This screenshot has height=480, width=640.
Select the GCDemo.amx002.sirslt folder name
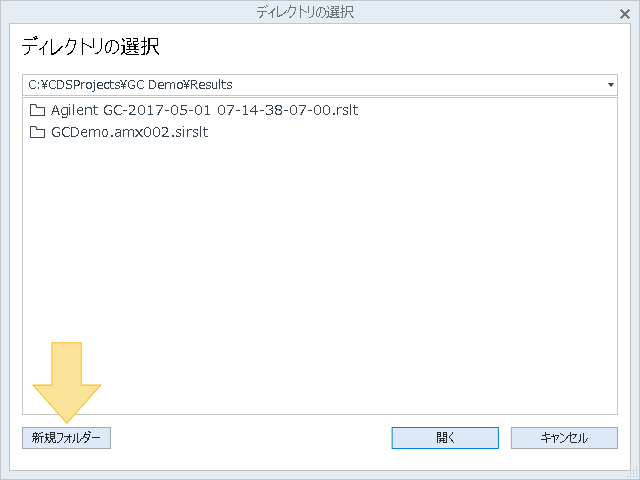coord(129,132)
